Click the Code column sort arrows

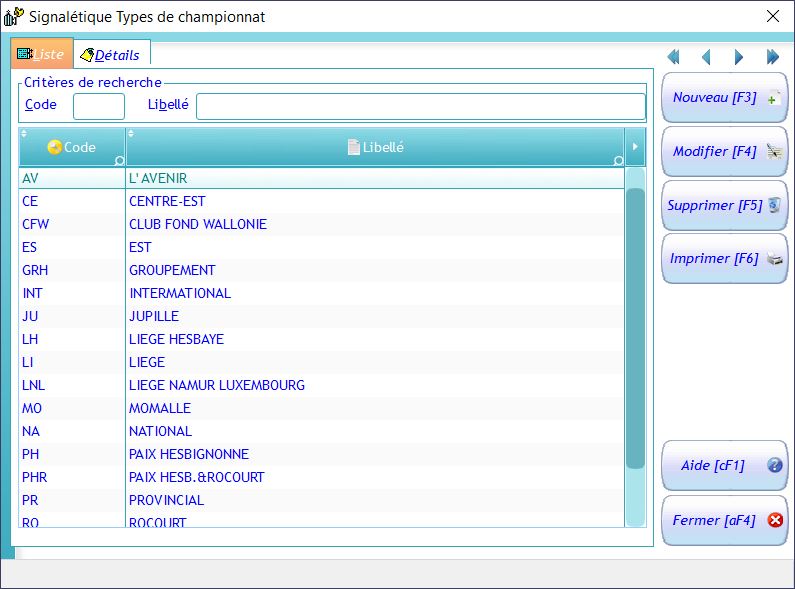click(24, 133)
